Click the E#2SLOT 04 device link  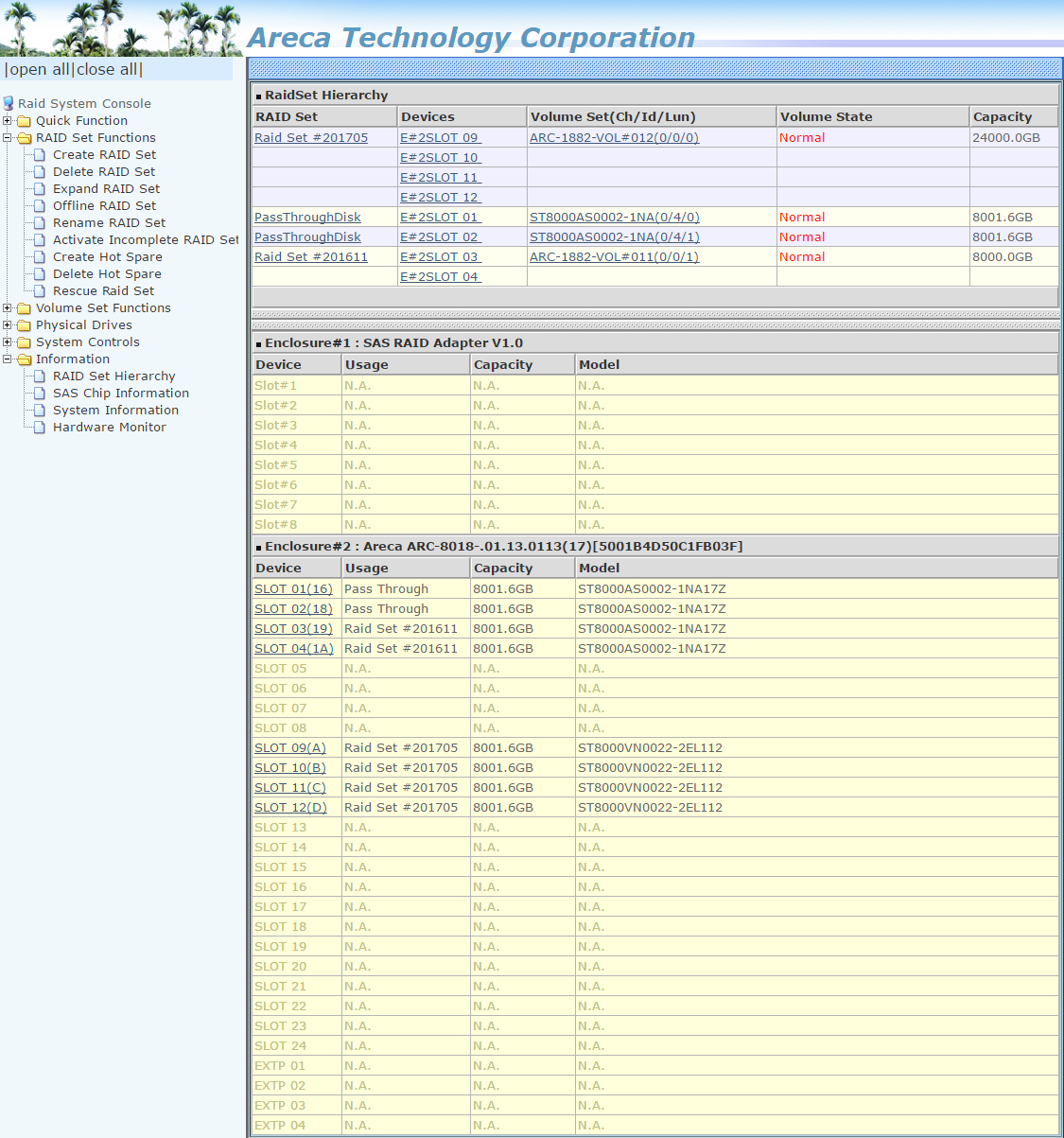click(x=439, y=277)
